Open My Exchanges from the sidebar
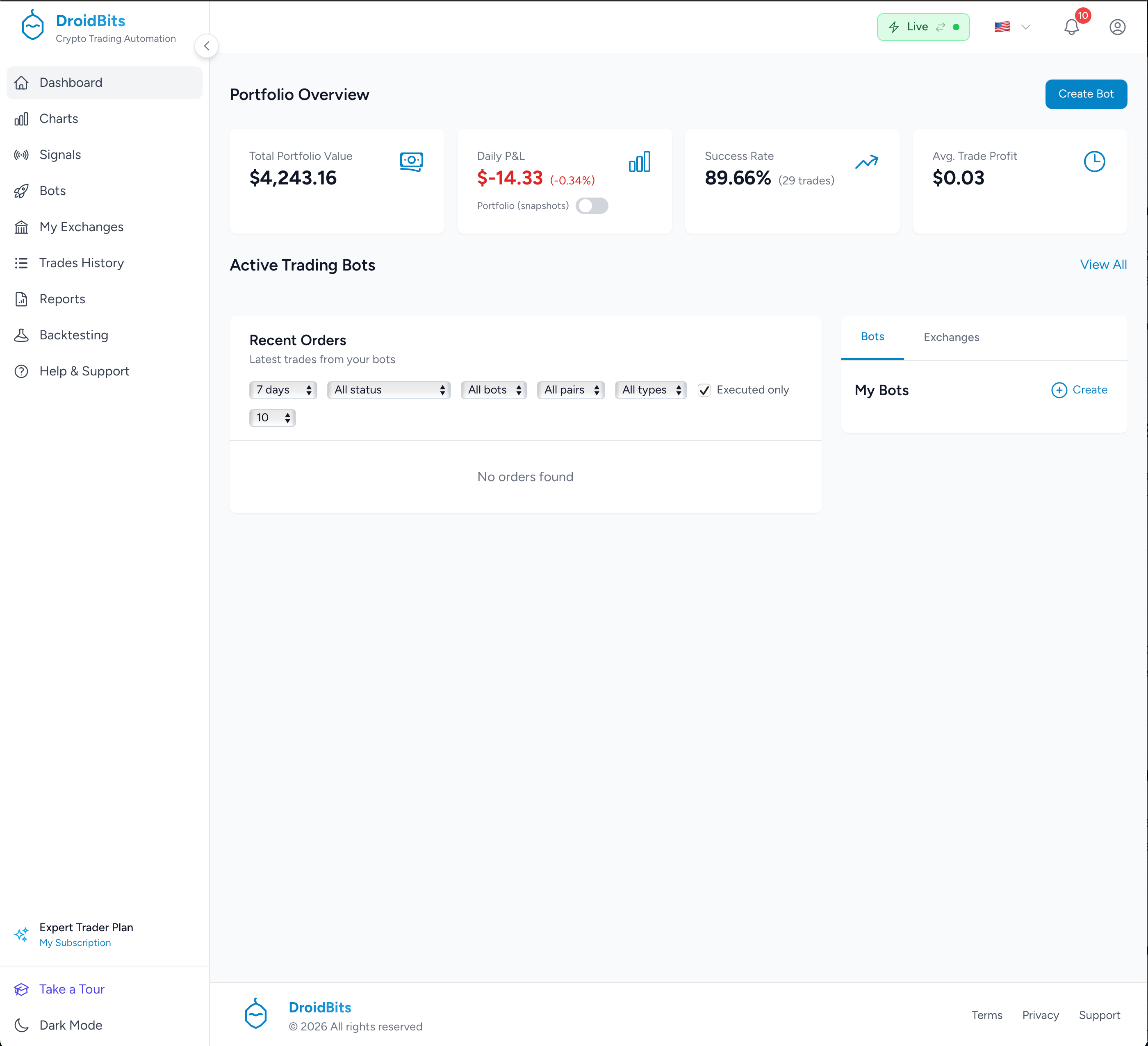The image size is (1148, 1046). [x=81, y=227]
